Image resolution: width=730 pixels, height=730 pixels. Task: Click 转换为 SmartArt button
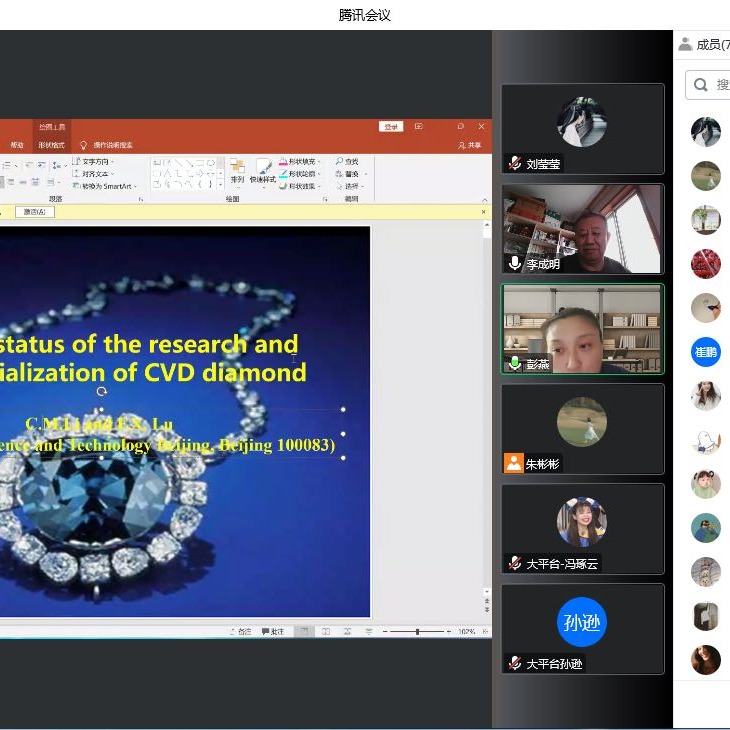[x=103, y=186]
